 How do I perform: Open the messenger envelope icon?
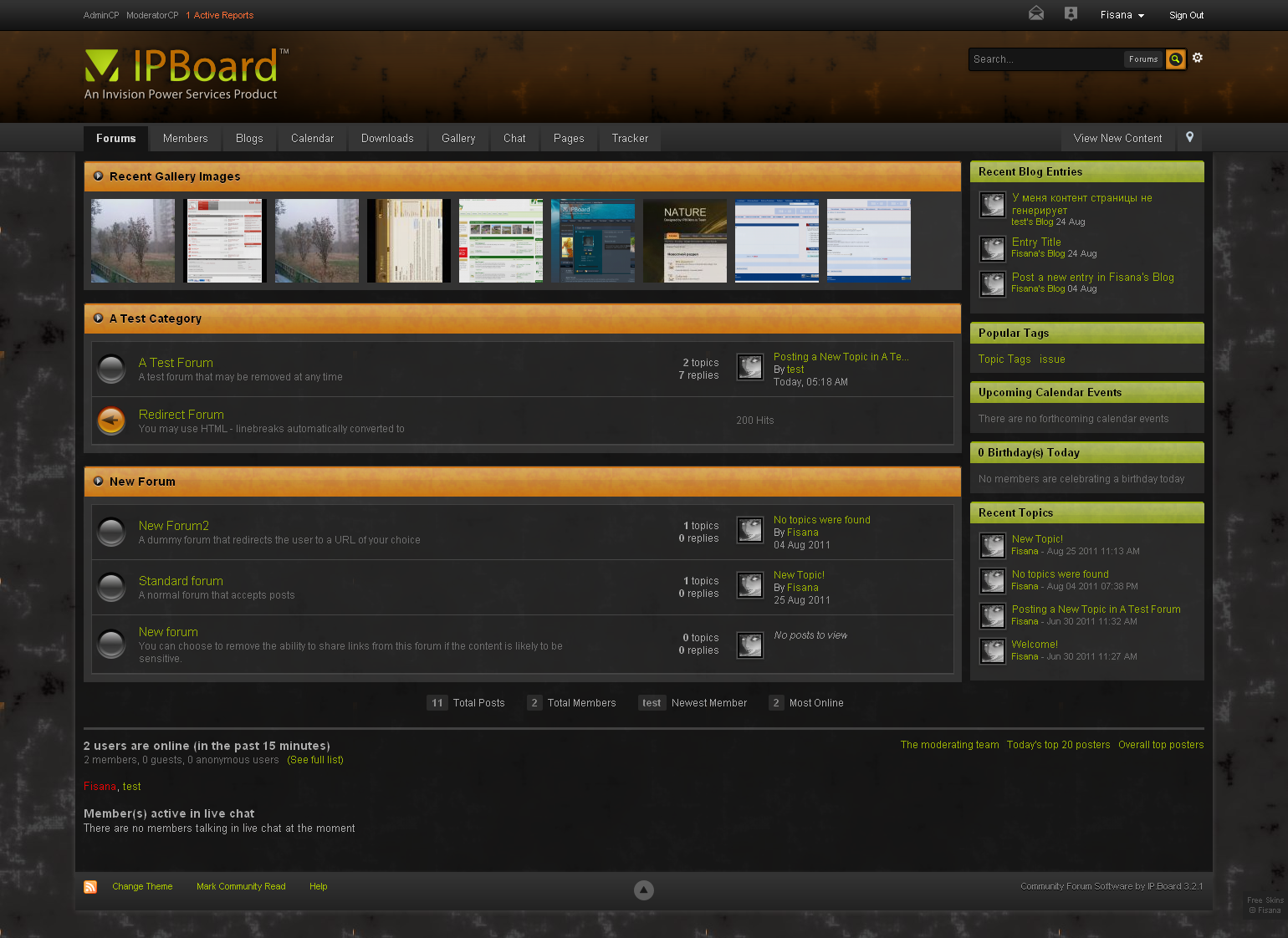(x=1035, y=13)
